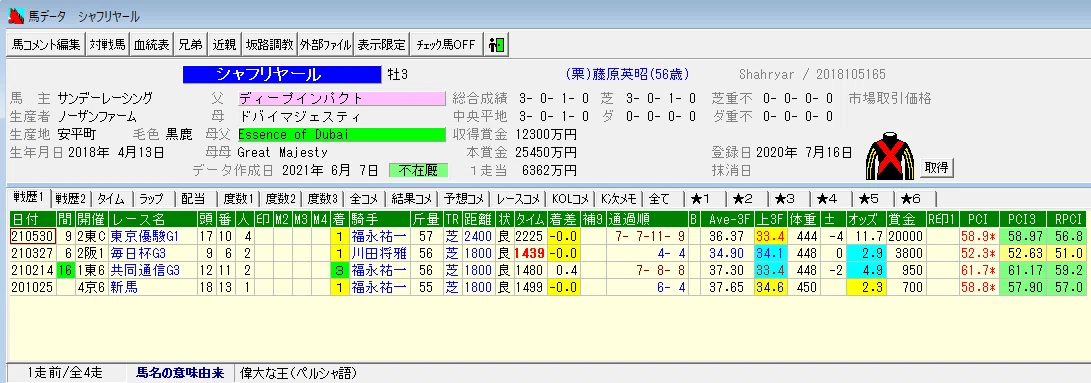Switch to ラップ tab
This screenshot has width=1091, height=383.
tap(152, 198)
